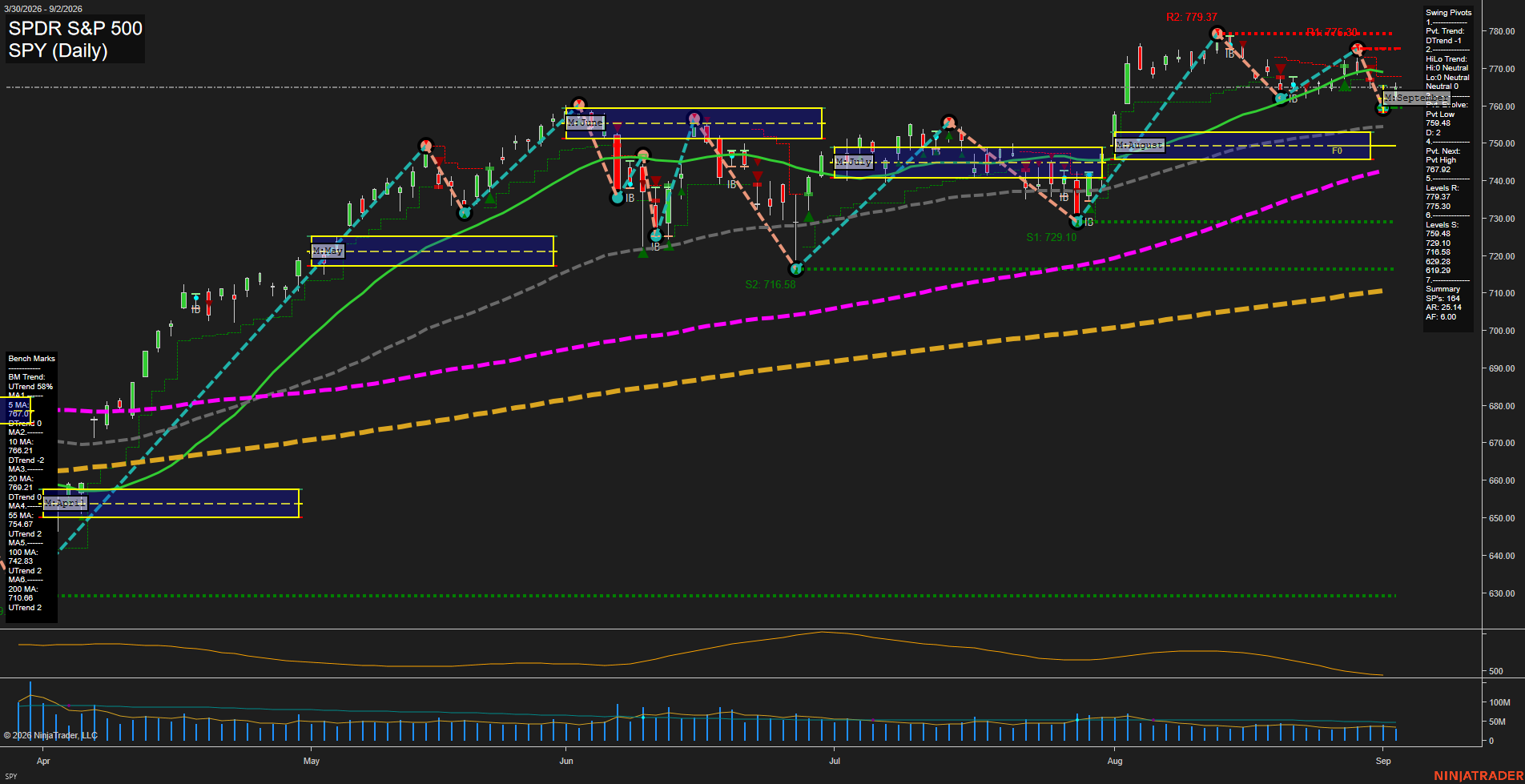Click 779.37 under Levels R in panel
The height and width of the screenshot is (784, 1525).
pyautogui.click(x=1438, y=197)
